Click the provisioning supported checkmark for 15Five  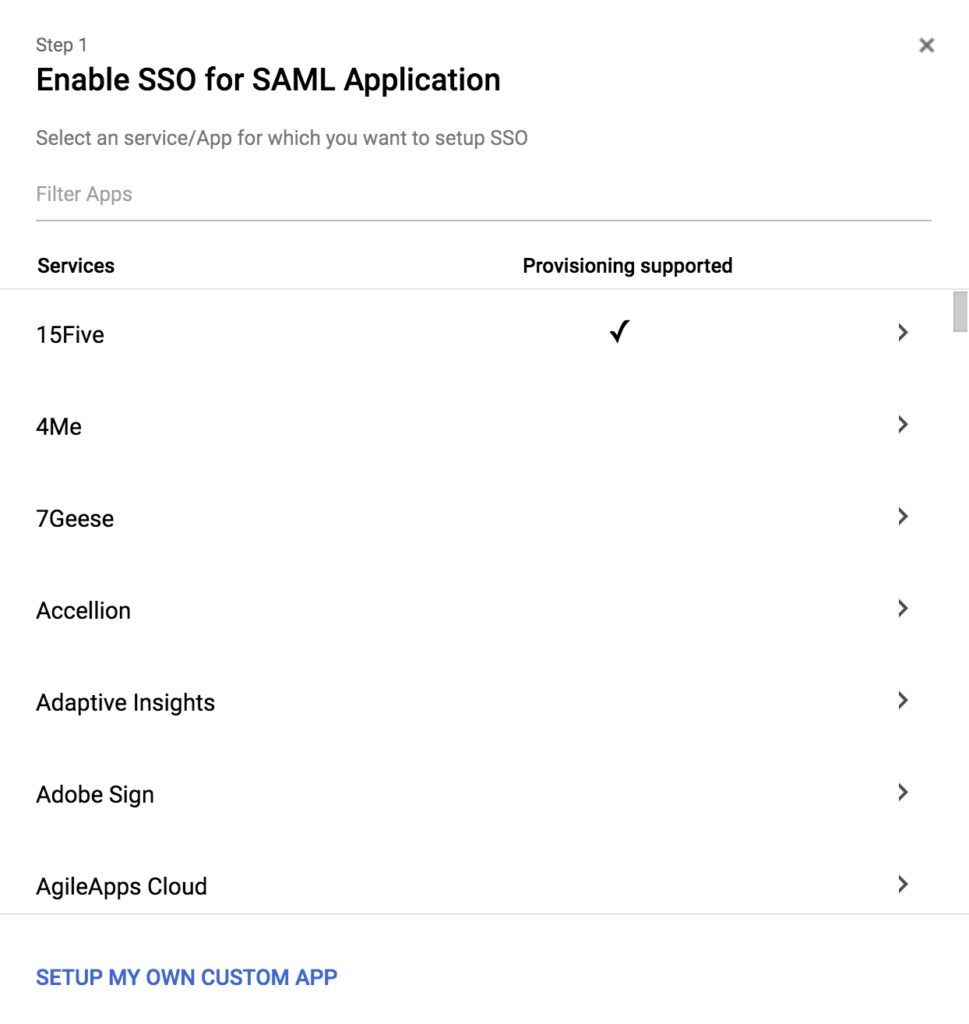(618, 331)
